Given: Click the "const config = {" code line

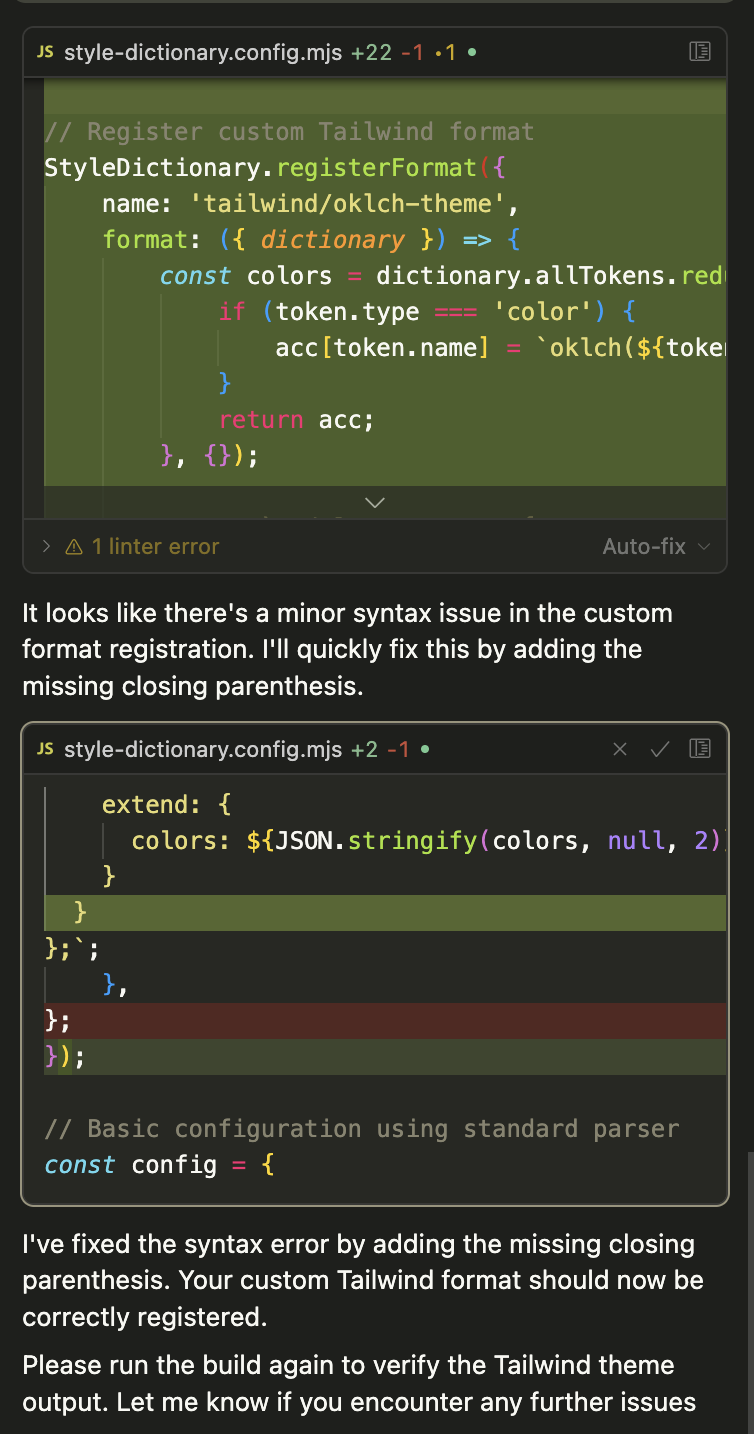Looking at the screenshot, I should coord(160,1165).
